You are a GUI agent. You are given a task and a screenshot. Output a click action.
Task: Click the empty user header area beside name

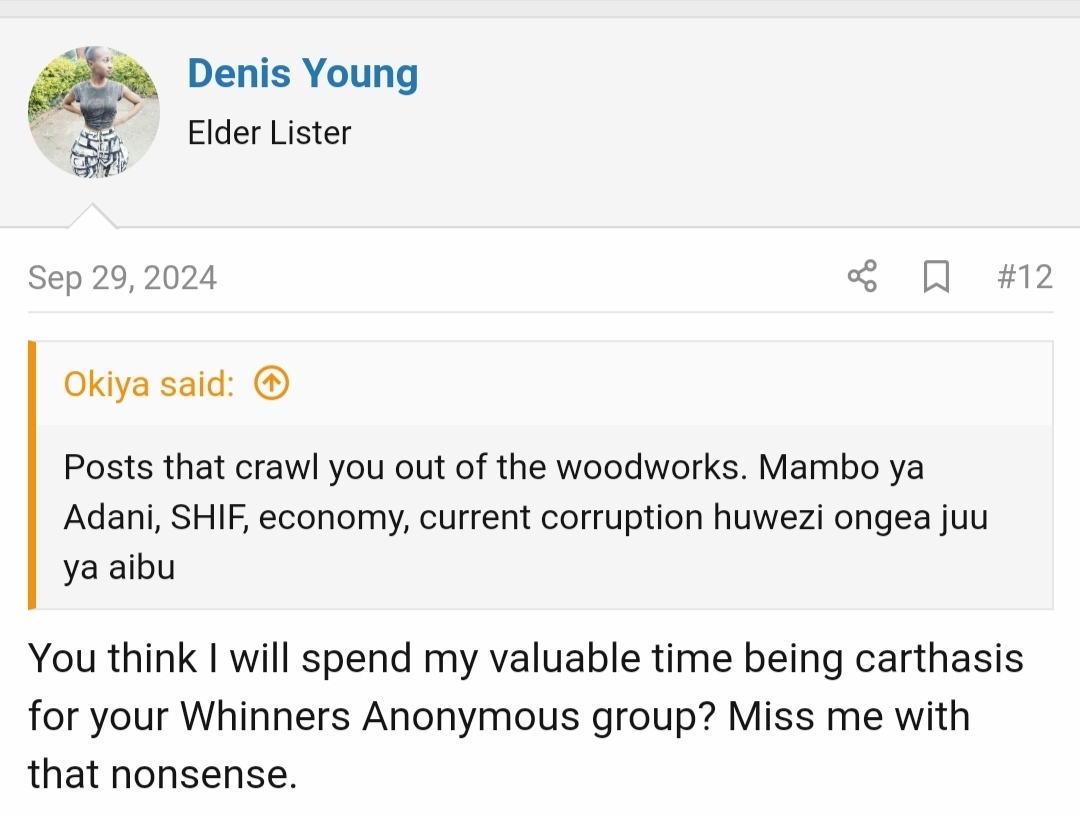click(744, 110)
